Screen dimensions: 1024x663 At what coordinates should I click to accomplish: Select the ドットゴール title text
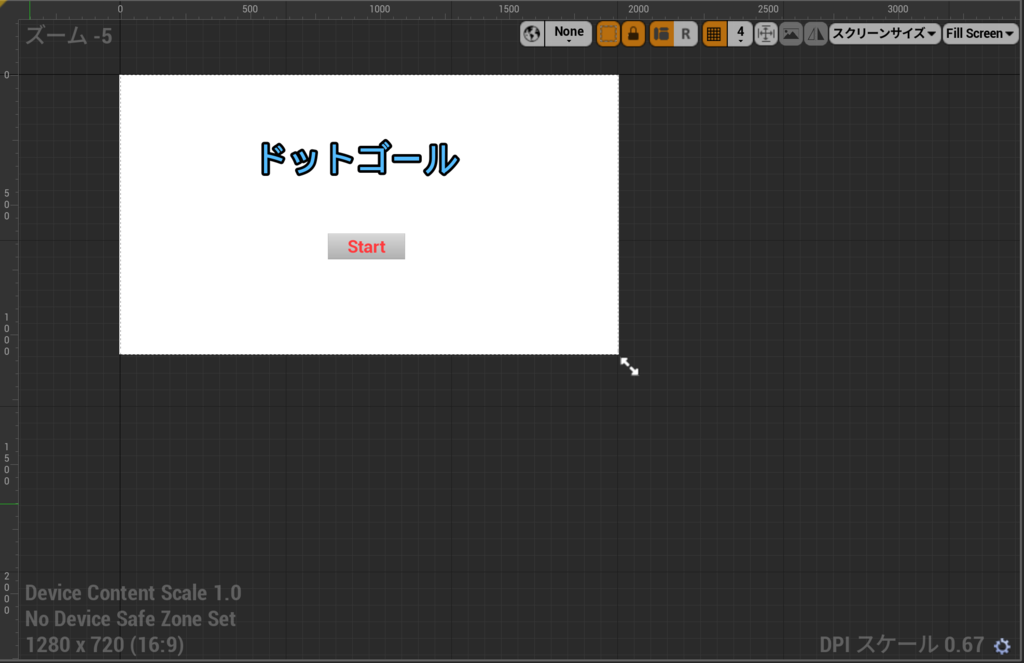point(357,156)
